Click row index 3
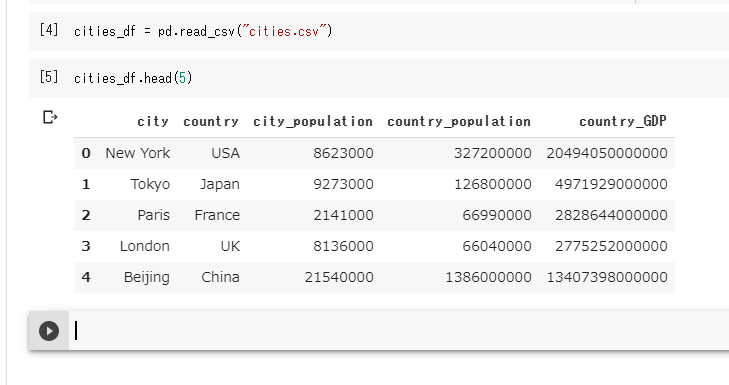 86,246
